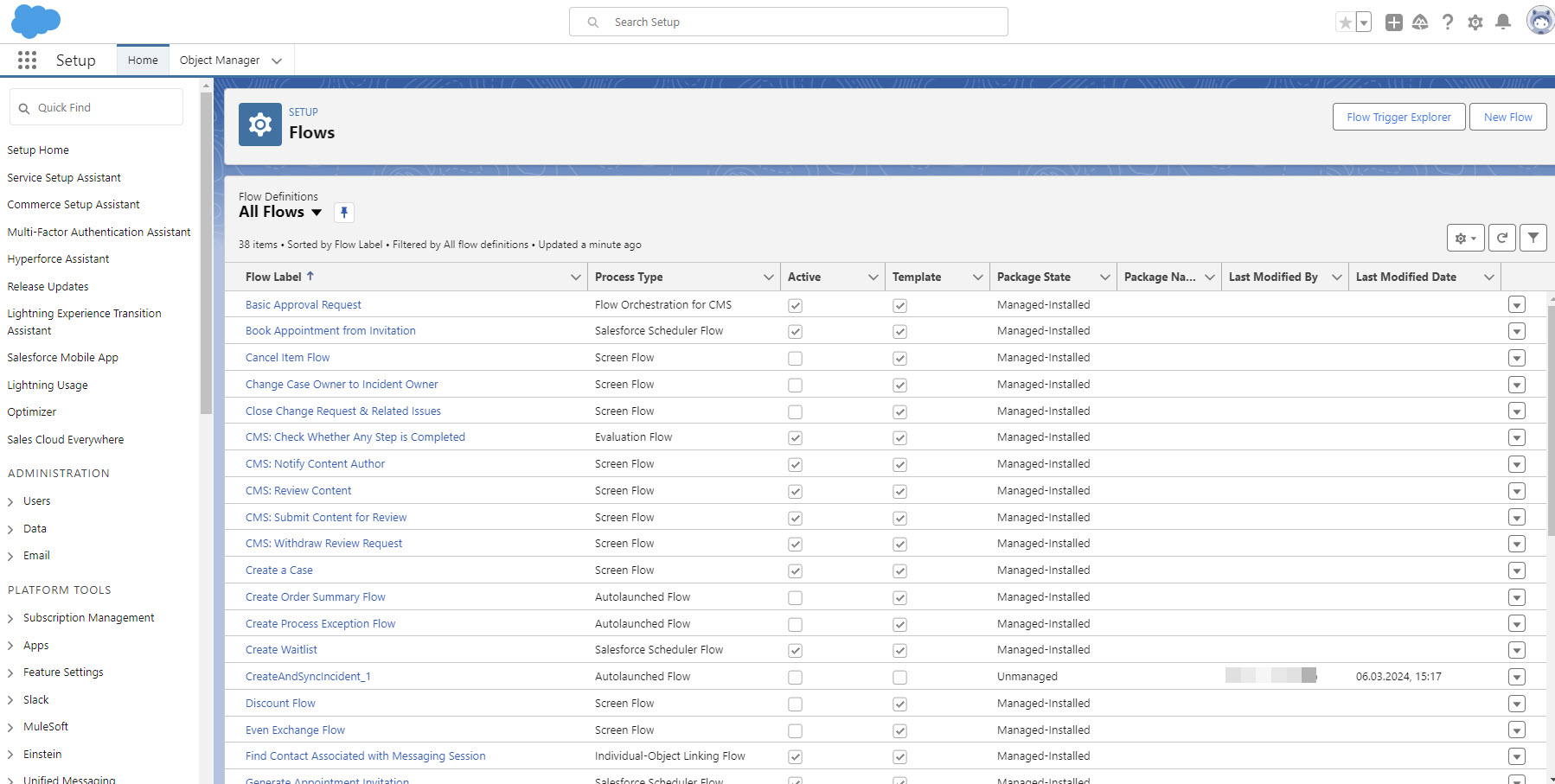The image size is (1555, 784).
Task: Open the App Launcher grid icon
Action: (27, 60)
